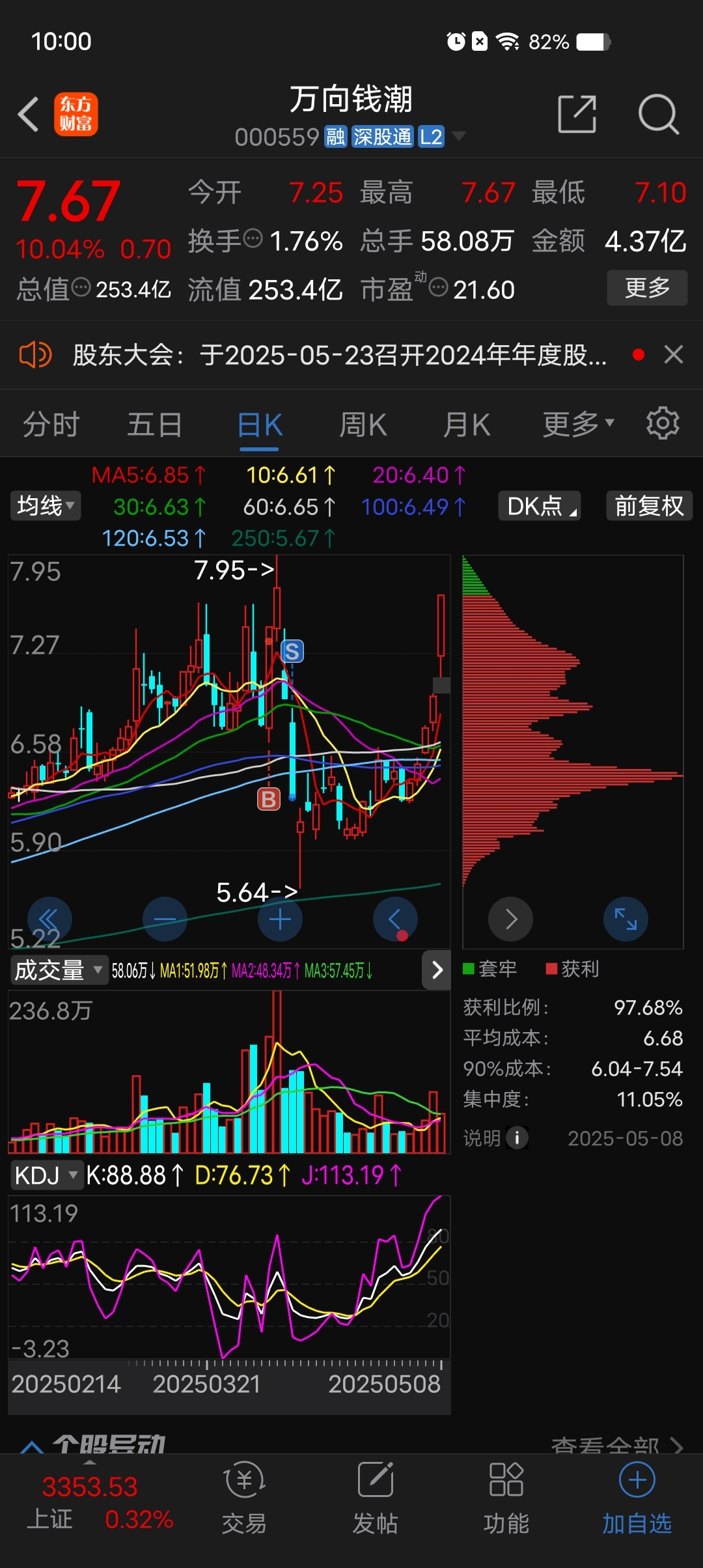
Task: Expand the 更多 chart period dropdown
Action: pos(579,425)
